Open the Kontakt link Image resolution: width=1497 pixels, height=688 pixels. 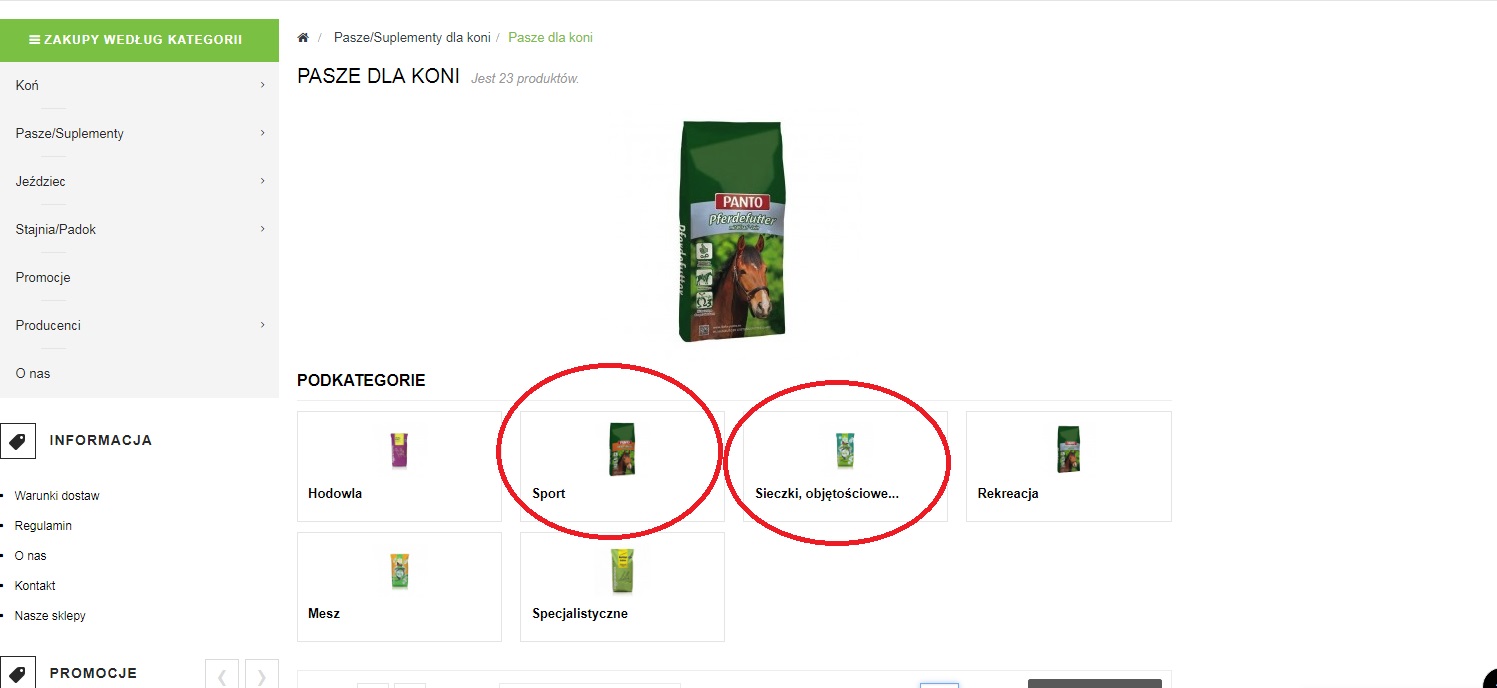click(35, 586)
